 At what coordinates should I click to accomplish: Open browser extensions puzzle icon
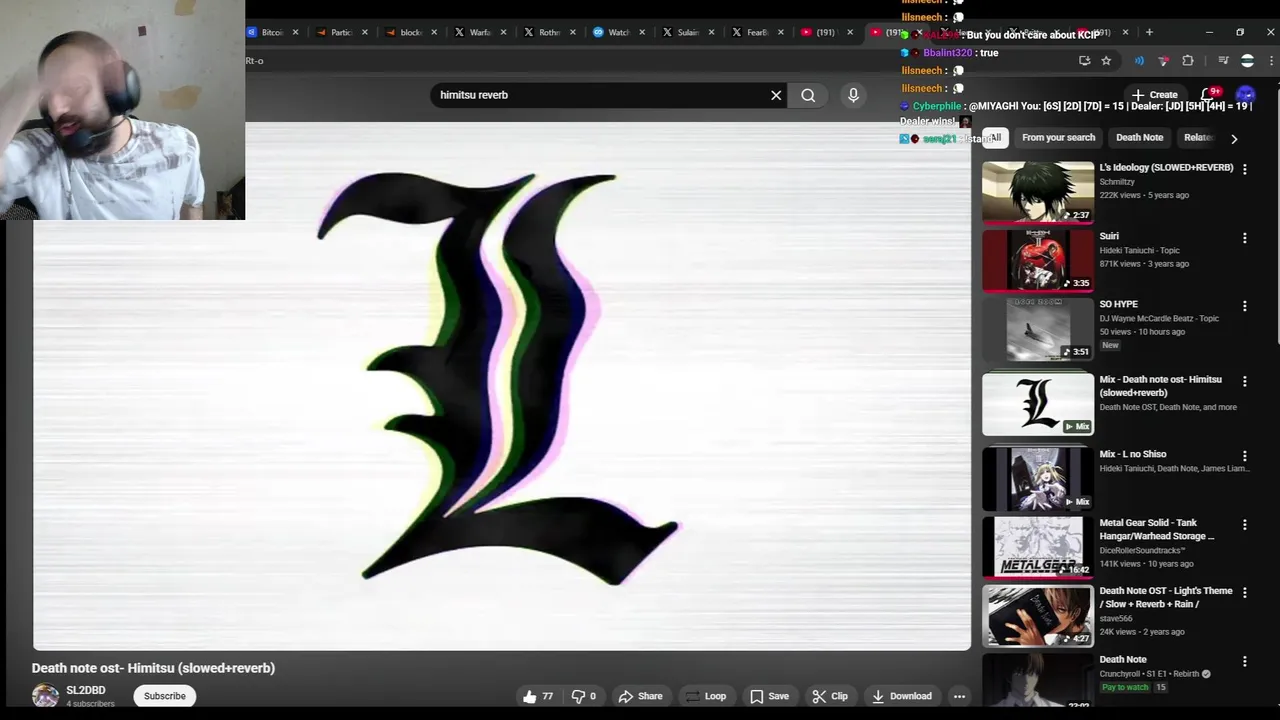coord(1188,61)
